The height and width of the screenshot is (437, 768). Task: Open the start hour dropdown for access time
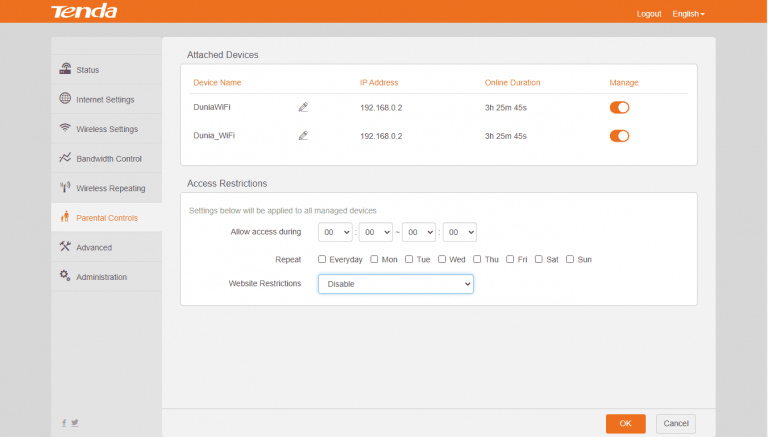tap(335, 232)
